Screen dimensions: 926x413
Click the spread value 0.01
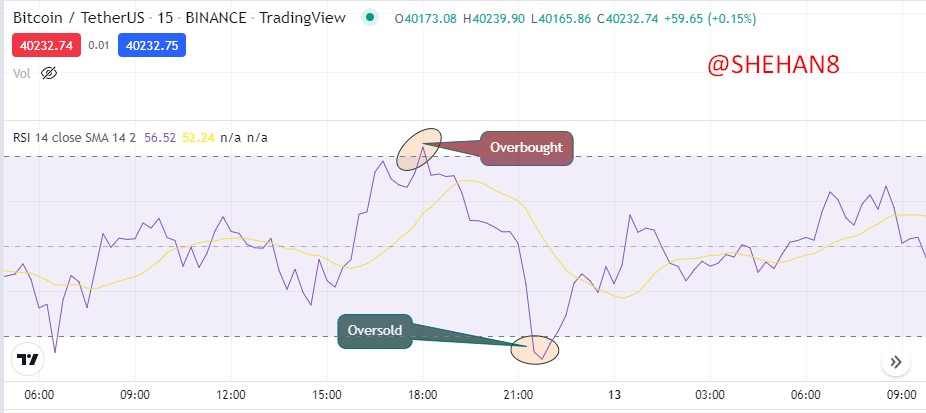[x=99, y=45]
